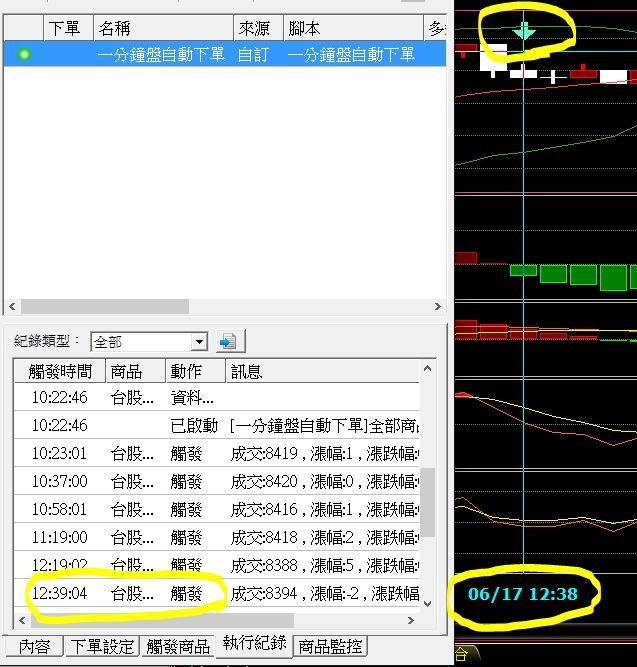
Task: Select the 觸發商品 tab
Action: [x=177, y=646]
